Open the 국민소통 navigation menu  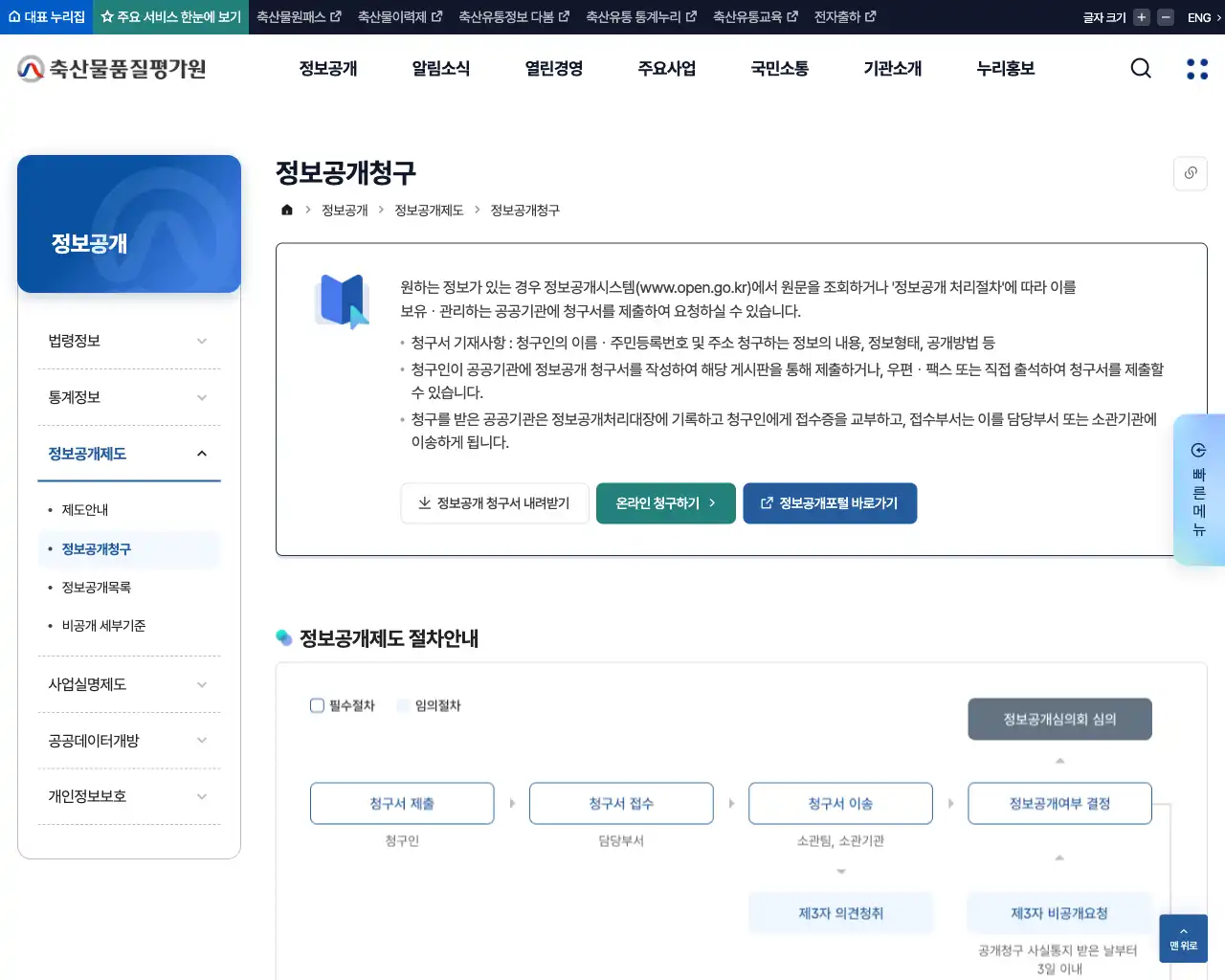point(779,68)
